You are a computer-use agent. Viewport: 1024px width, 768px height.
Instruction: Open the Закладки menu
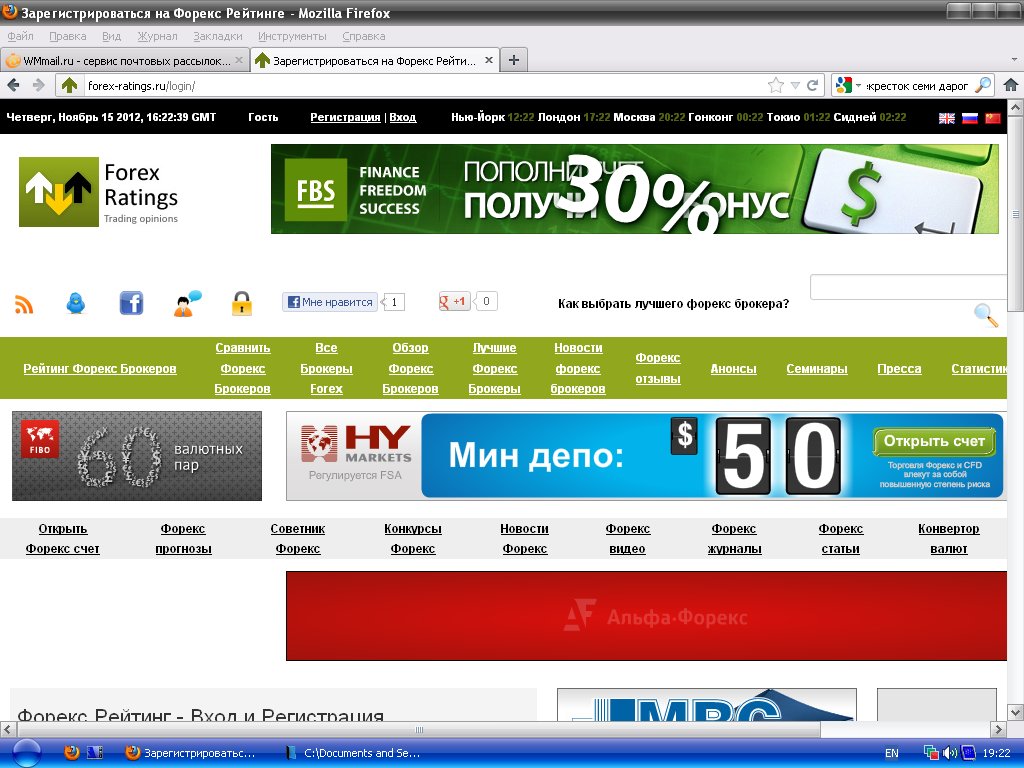(217, 36)
